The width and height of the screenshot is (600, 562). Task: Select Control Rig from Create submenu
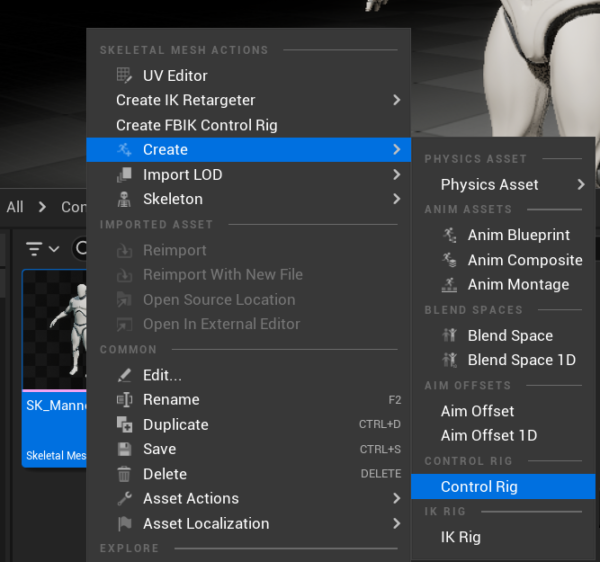pyautogui.click(x=479, y=487)
